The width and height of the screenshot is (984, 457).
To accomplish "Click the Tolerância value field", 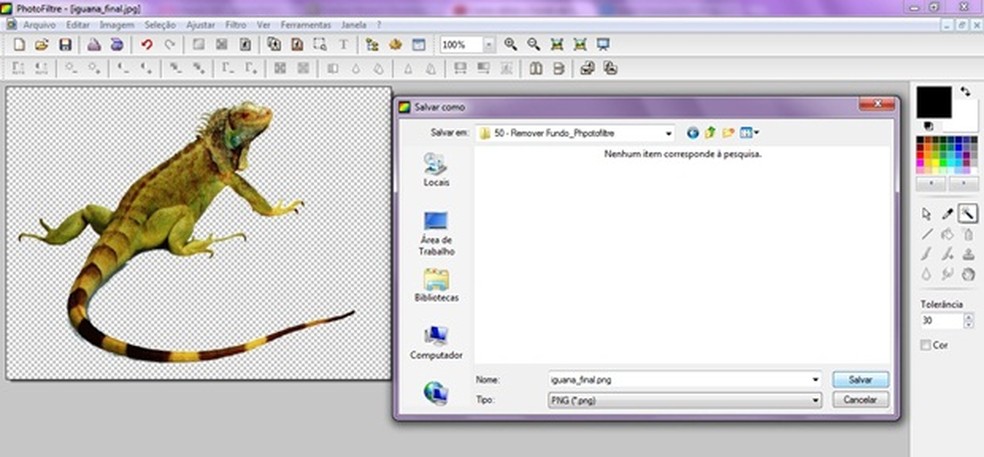I will pyautogui.click(x=942, y=321).
